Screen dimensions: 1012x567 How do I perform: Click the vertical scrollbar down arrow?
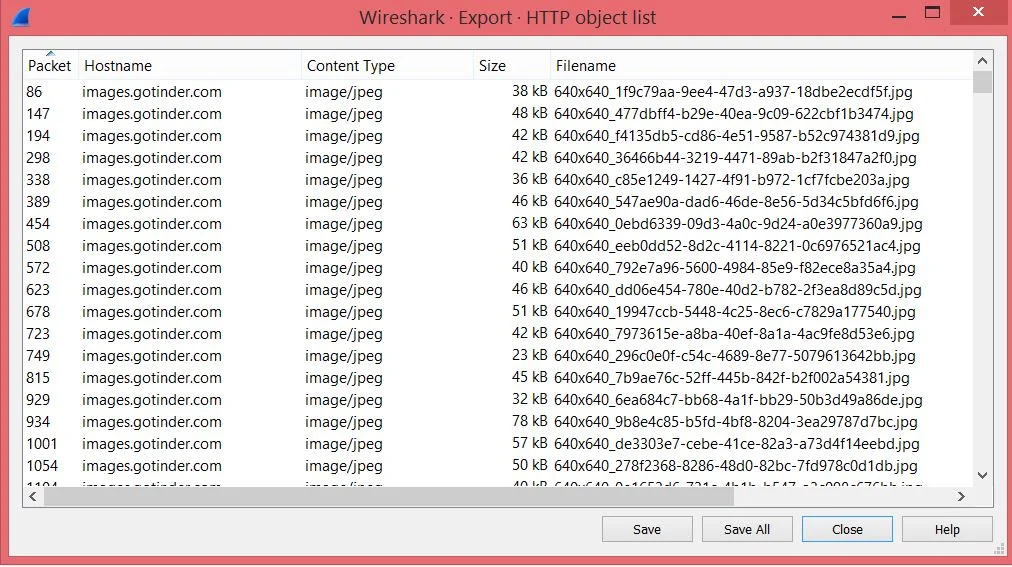[x=982, y=475]
